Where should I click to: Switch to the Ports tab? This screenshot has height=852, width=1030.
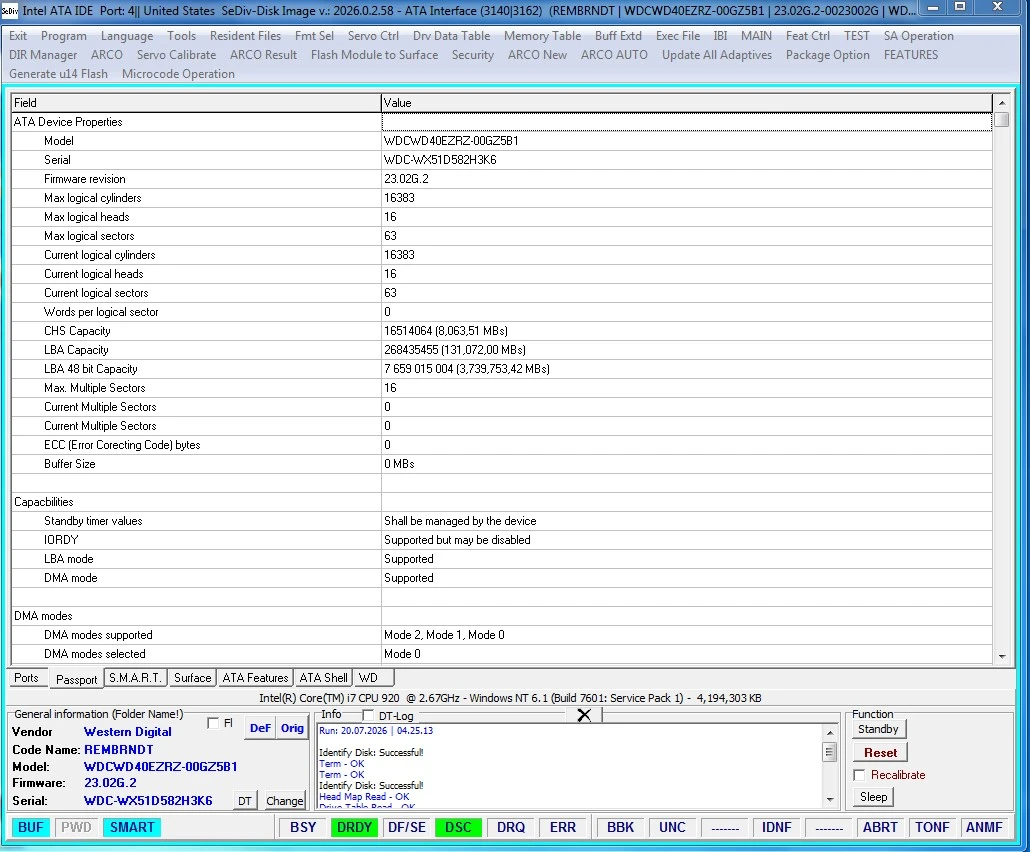(x=26, y=678)
